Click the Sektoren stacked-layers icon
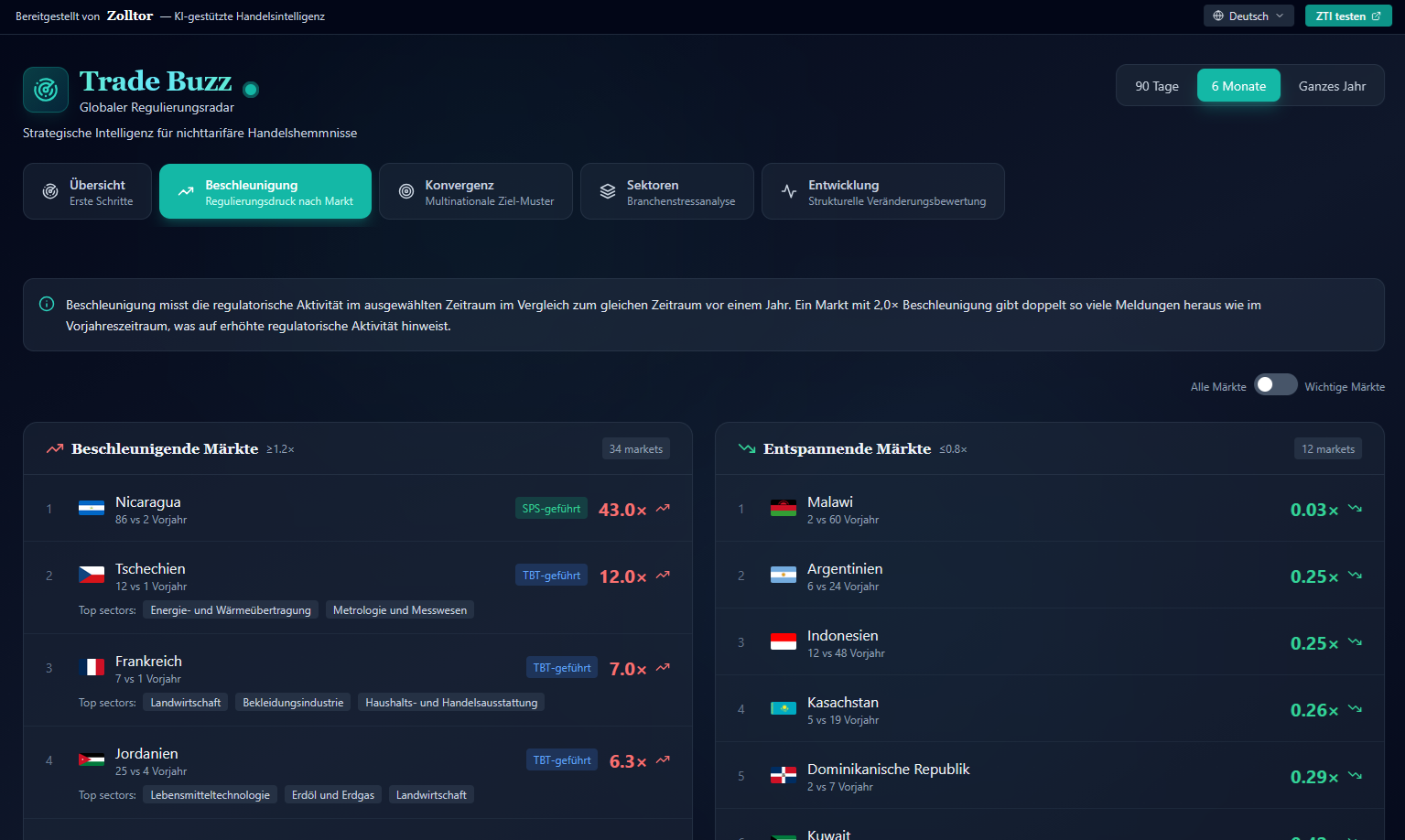Viewport: 1405px width, 840px height. coord(606,190)
